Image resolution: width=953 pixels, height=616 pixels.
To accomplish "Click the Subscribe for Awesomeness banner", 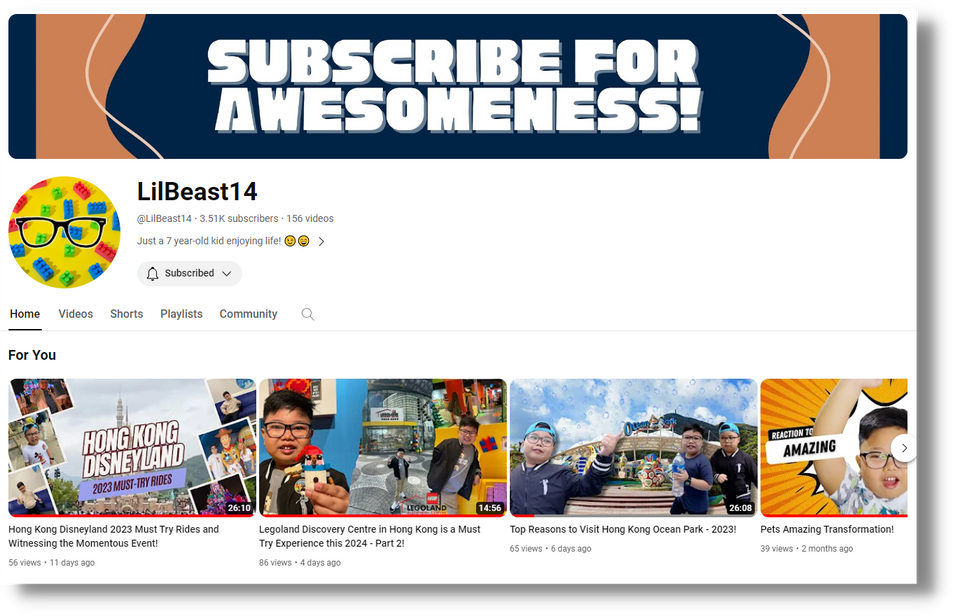I will pos(458,86).
